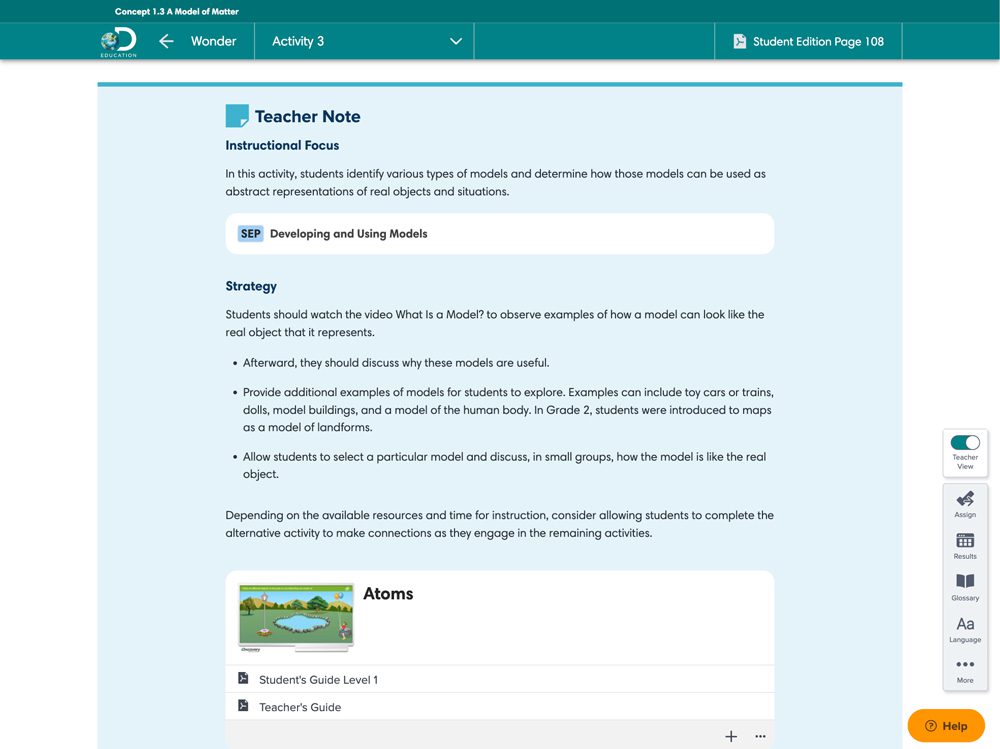Go to the Wonder section
The width and height of the screenshot is (1000, 749).
pos(213,42)
